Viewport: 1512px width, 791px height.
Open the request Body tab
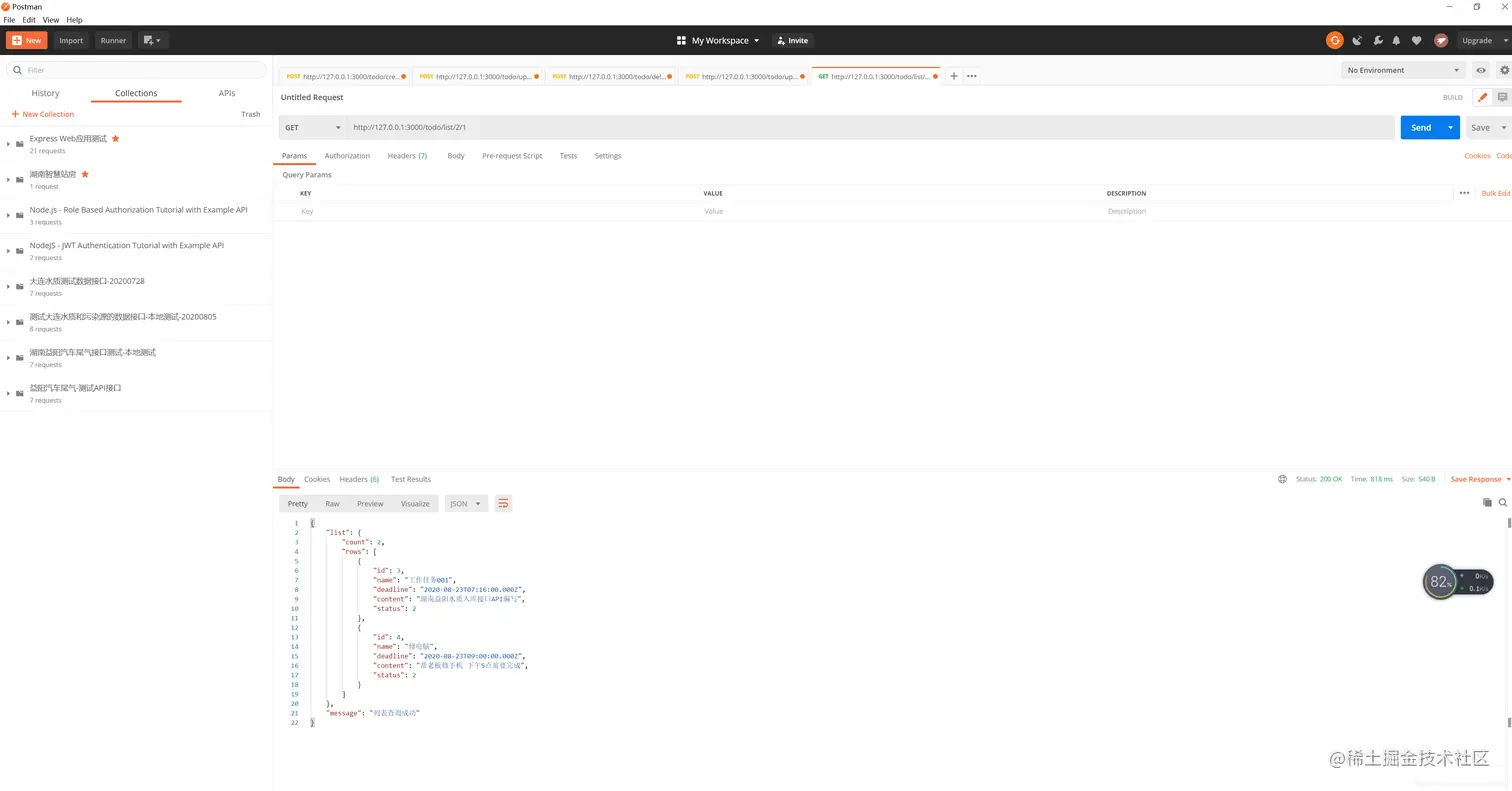(x=456, y=156)
